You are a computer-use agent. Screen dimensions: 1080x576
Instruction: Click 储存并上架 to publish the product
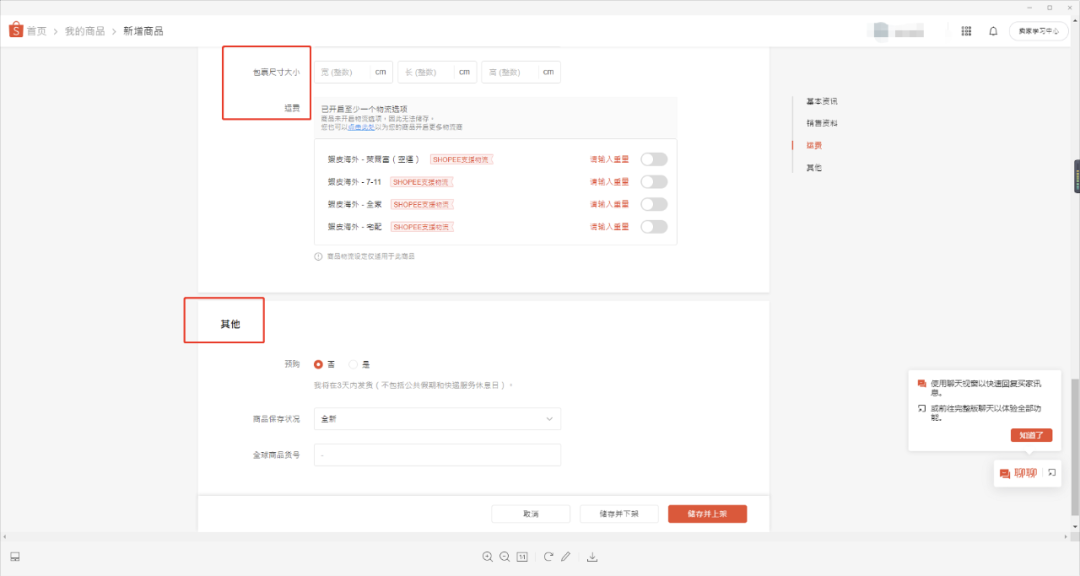pyautogui.click(x=706, y=513)
